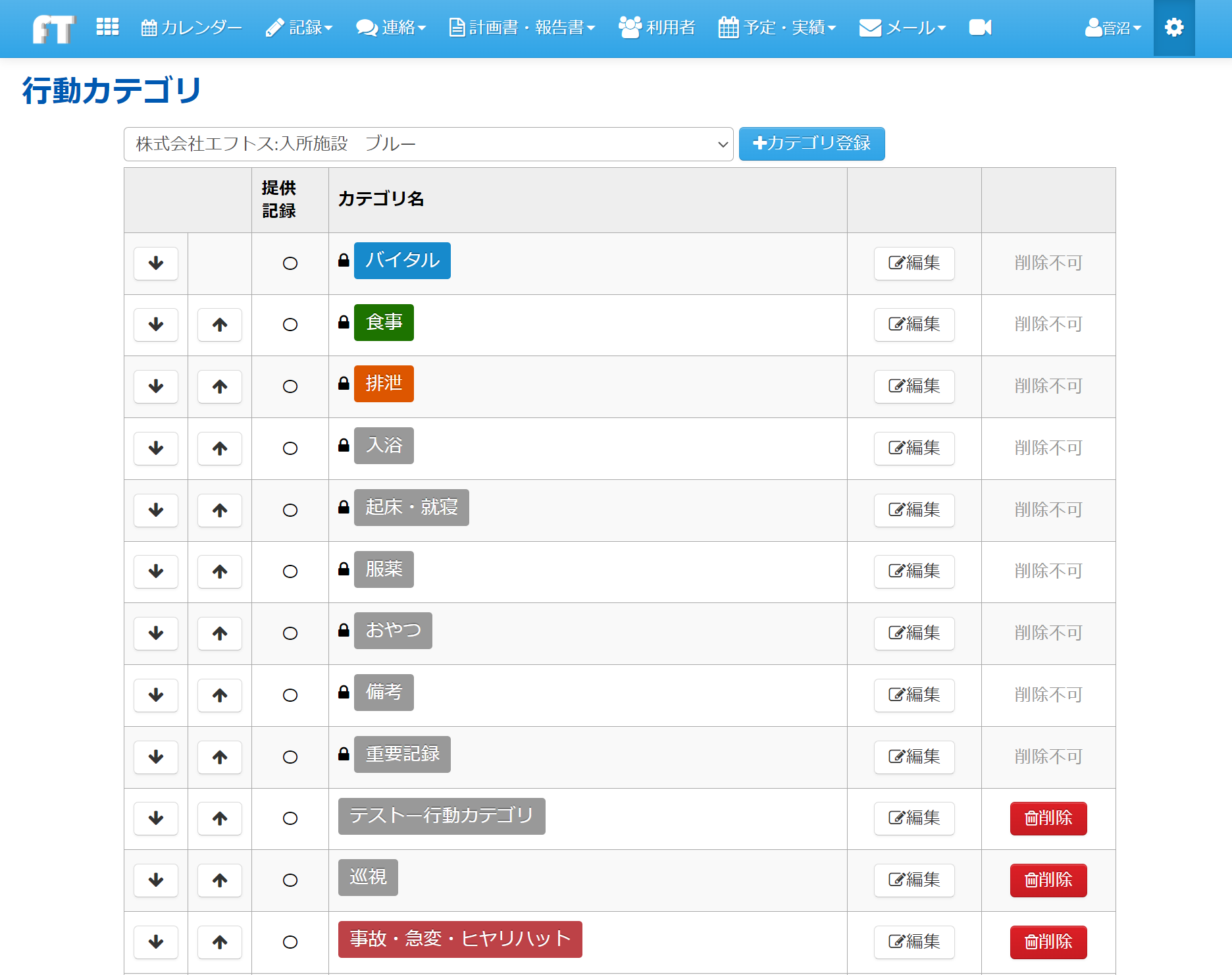Open the facility selector showing 株式会社エフトス
This screenshot has width=1232, height=975.
click(428, 144)
